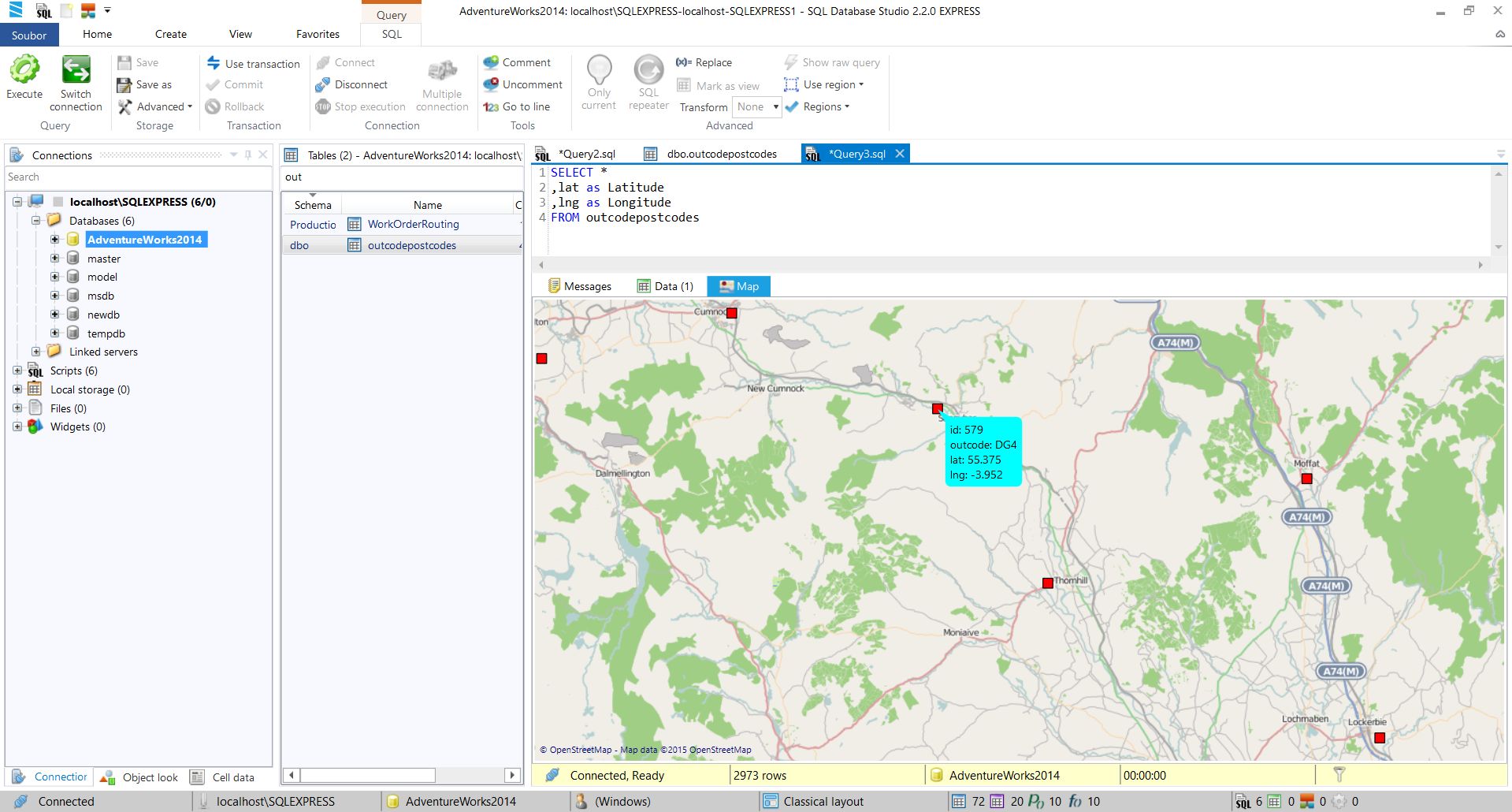This screenshot has height=812, width=1512.
Task: Click the Only current lightbulb icon
Action: click(599, 69)
